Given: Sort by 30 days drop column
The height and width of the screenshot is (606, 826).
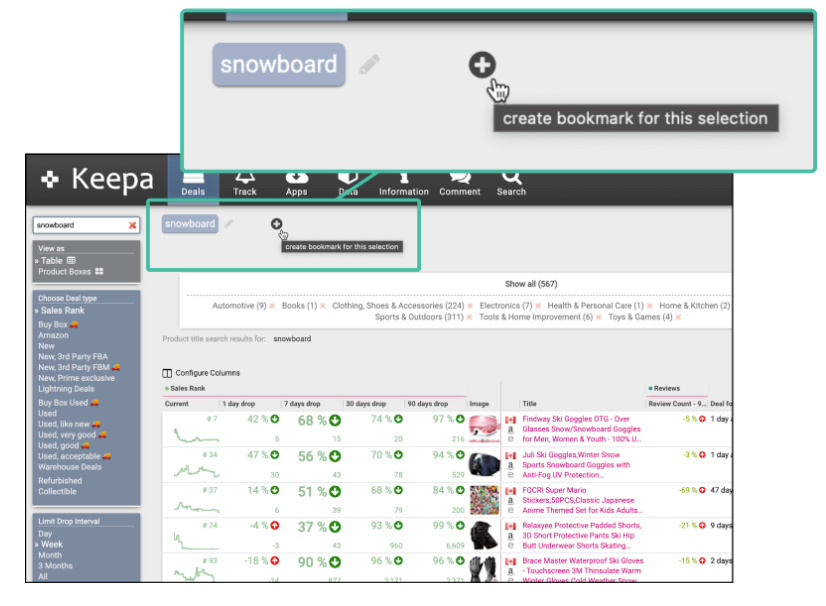Looking at the screenshot, I should point(366,404).
